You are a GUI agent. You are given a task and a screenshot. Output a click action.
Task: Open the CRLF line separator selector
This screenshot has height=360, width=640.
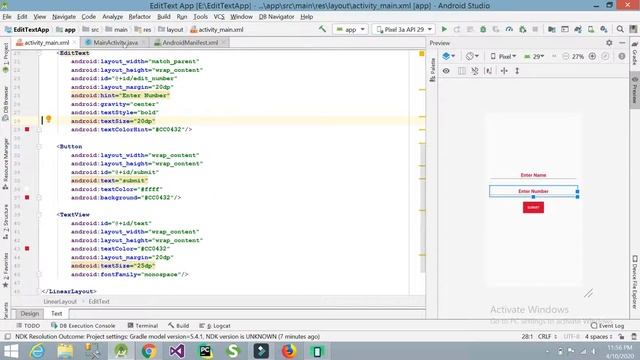547,337
